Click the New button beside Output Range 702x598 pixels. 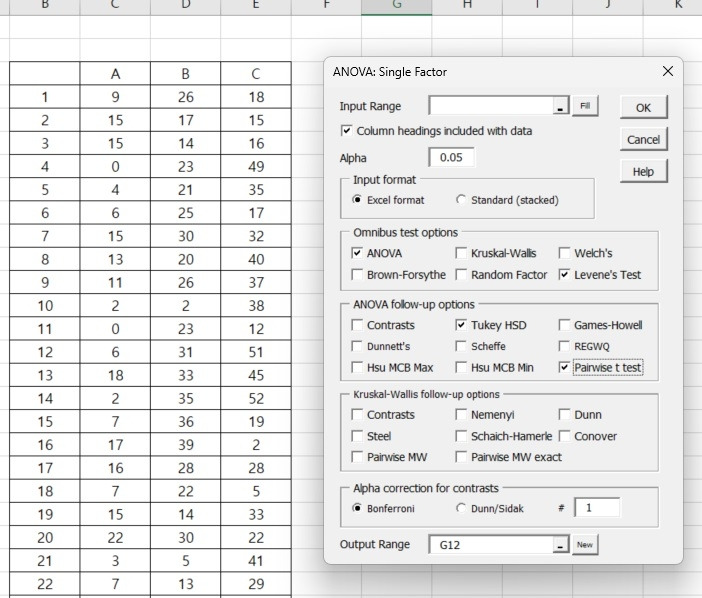(585, 545)
